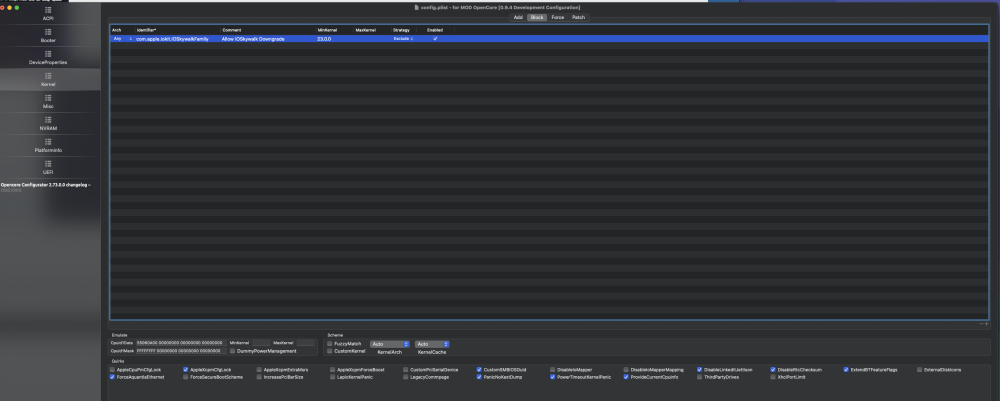Screen dimensions: 1000x401
Task: Sort by the Enabled column header
Action: pos(436,30)
